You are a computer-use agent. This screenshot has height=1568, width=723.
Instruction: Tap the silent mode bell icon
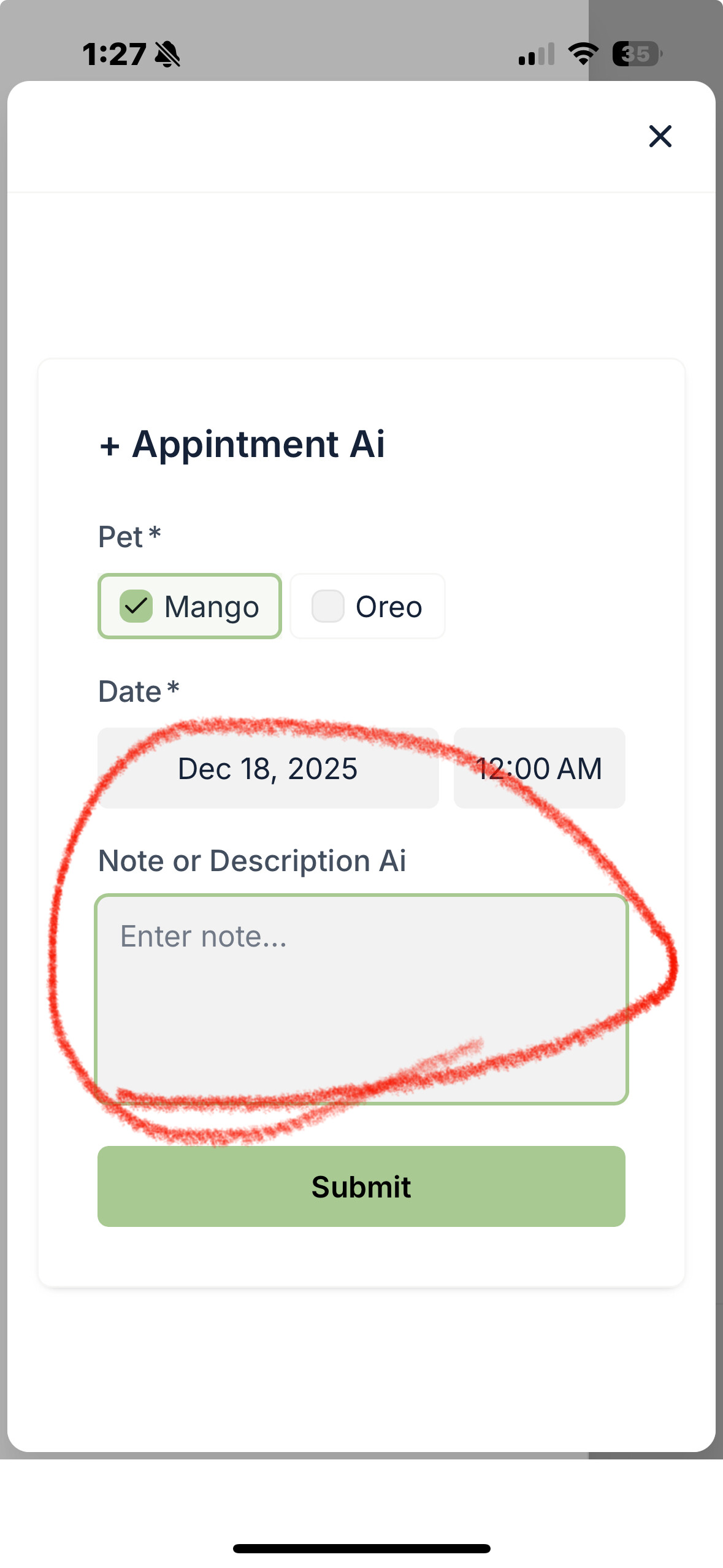(x=167, y=54)
